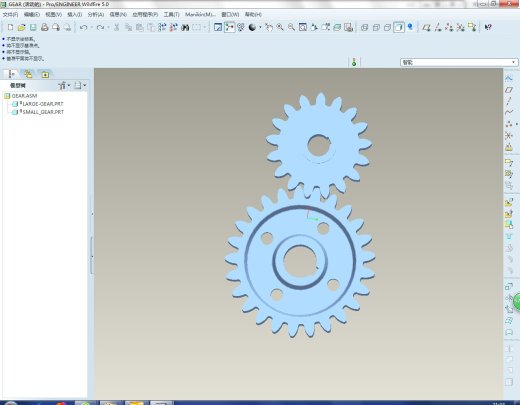The width and height of the screenshot is (520, 405).
Task: Click the datum point tool icon
Action: pyautogui.click(x=509, y=124)
